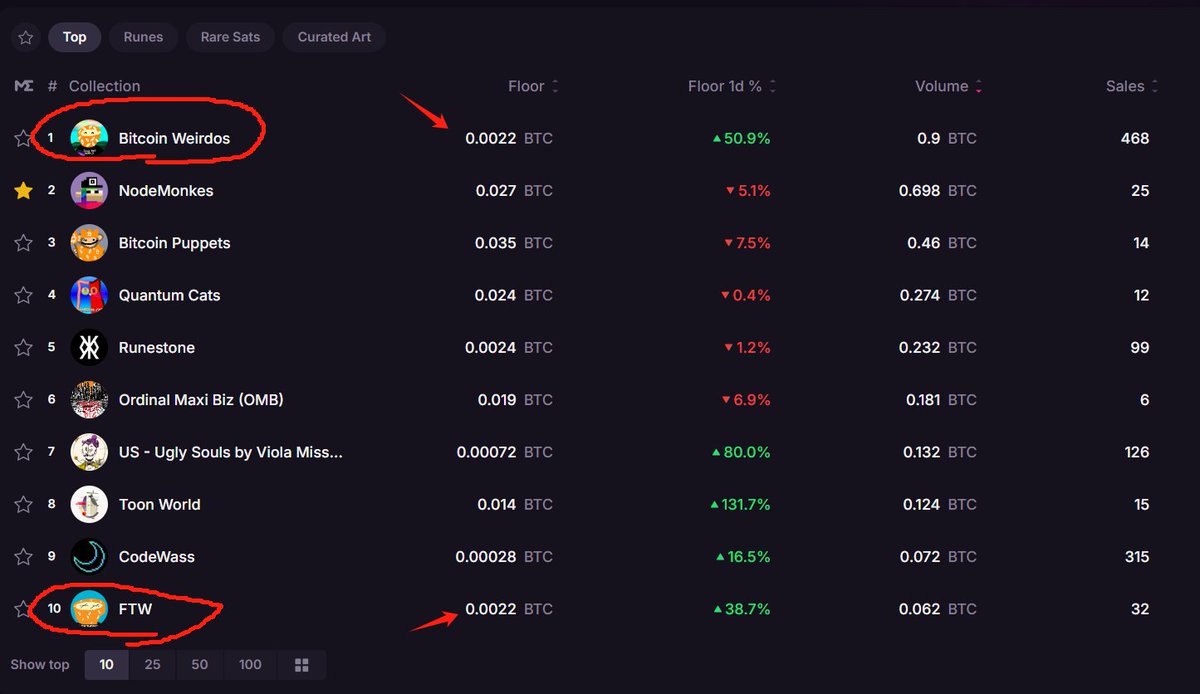This screenshot has width=1200, height=694.
Task: Open the favorites star filter at top
Action: 25,38
